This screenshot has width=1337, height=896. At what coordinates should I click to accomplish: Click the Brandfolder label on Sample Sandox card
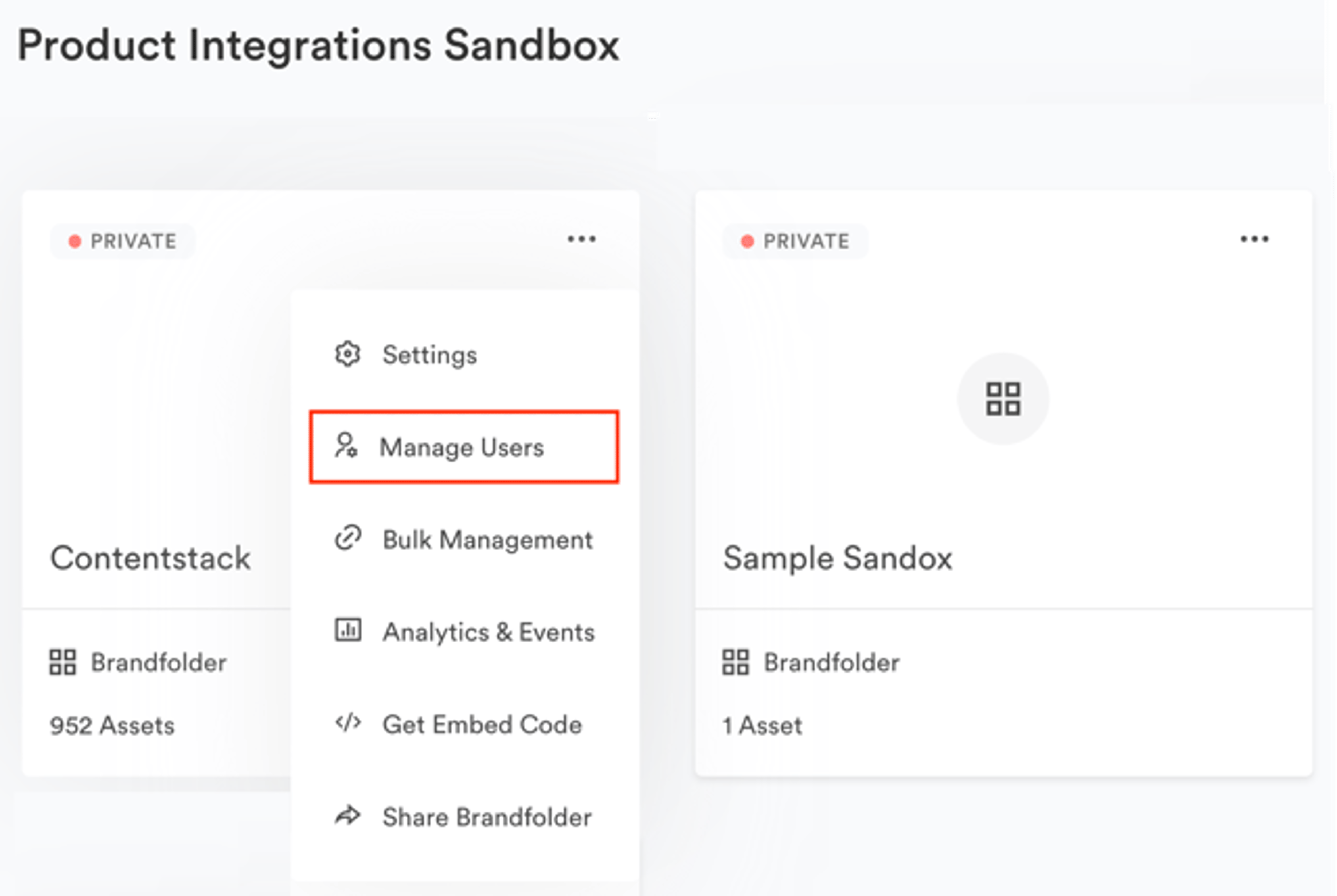coord(832,663)
